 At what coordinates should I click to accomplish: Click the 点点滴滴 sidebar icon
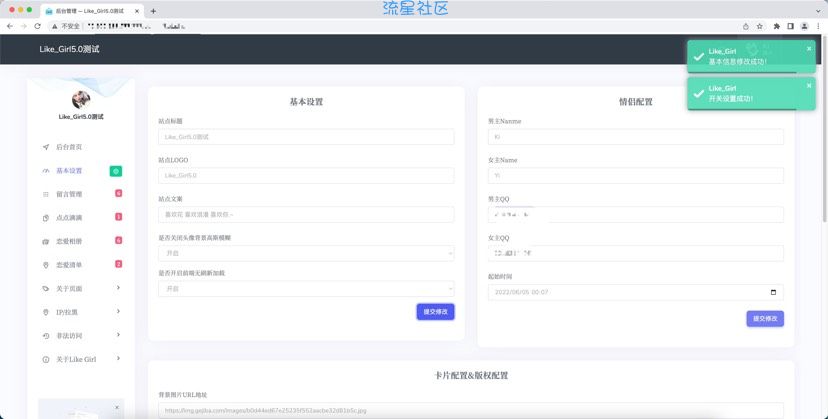tap(46, 218)
